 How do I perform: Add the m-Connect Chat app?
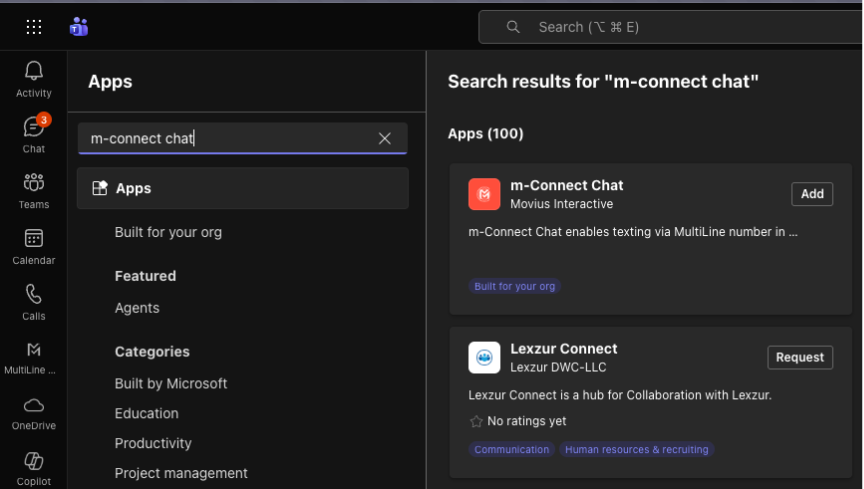point(812,194)
